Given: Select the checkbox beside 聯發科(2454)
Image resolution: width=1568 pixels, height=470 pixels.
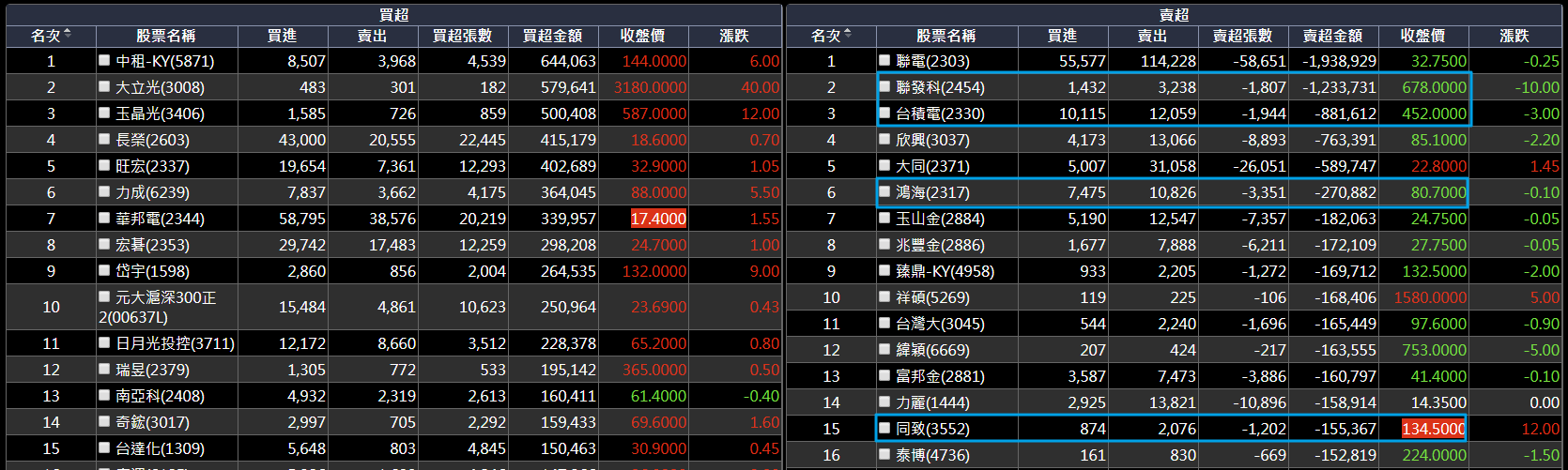Looking at the screenshot, I should pyautogui.click(x=884, y=86).
